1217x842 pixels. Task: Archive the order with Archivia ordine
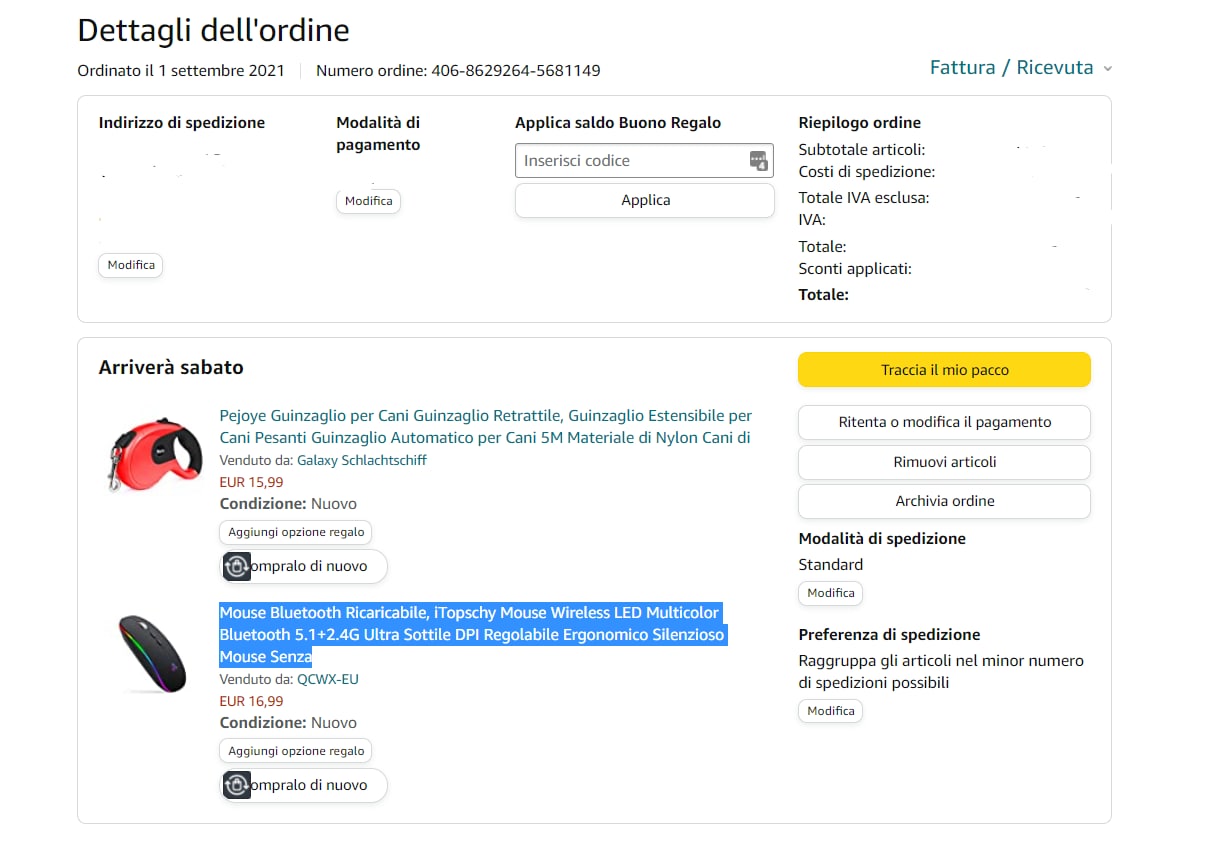(944, 501)
